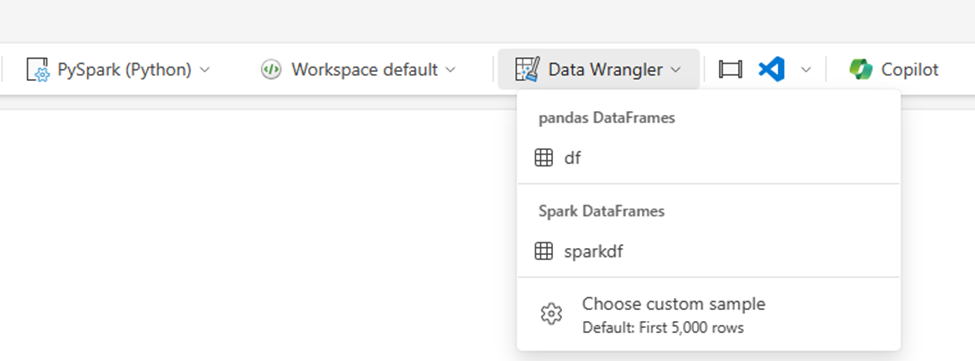Click the Workspace default environment icon

coord(271,70)
